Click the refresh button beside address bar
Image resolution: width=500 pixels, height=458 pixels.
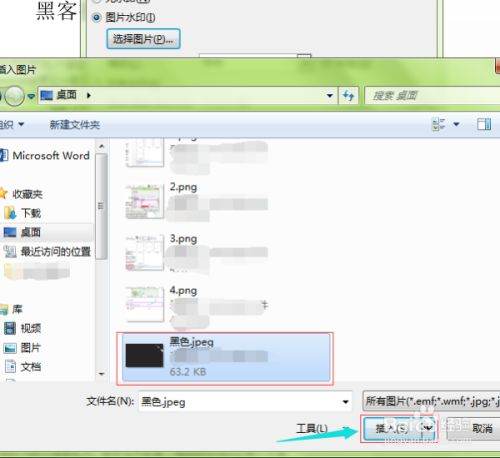(348, 96)
